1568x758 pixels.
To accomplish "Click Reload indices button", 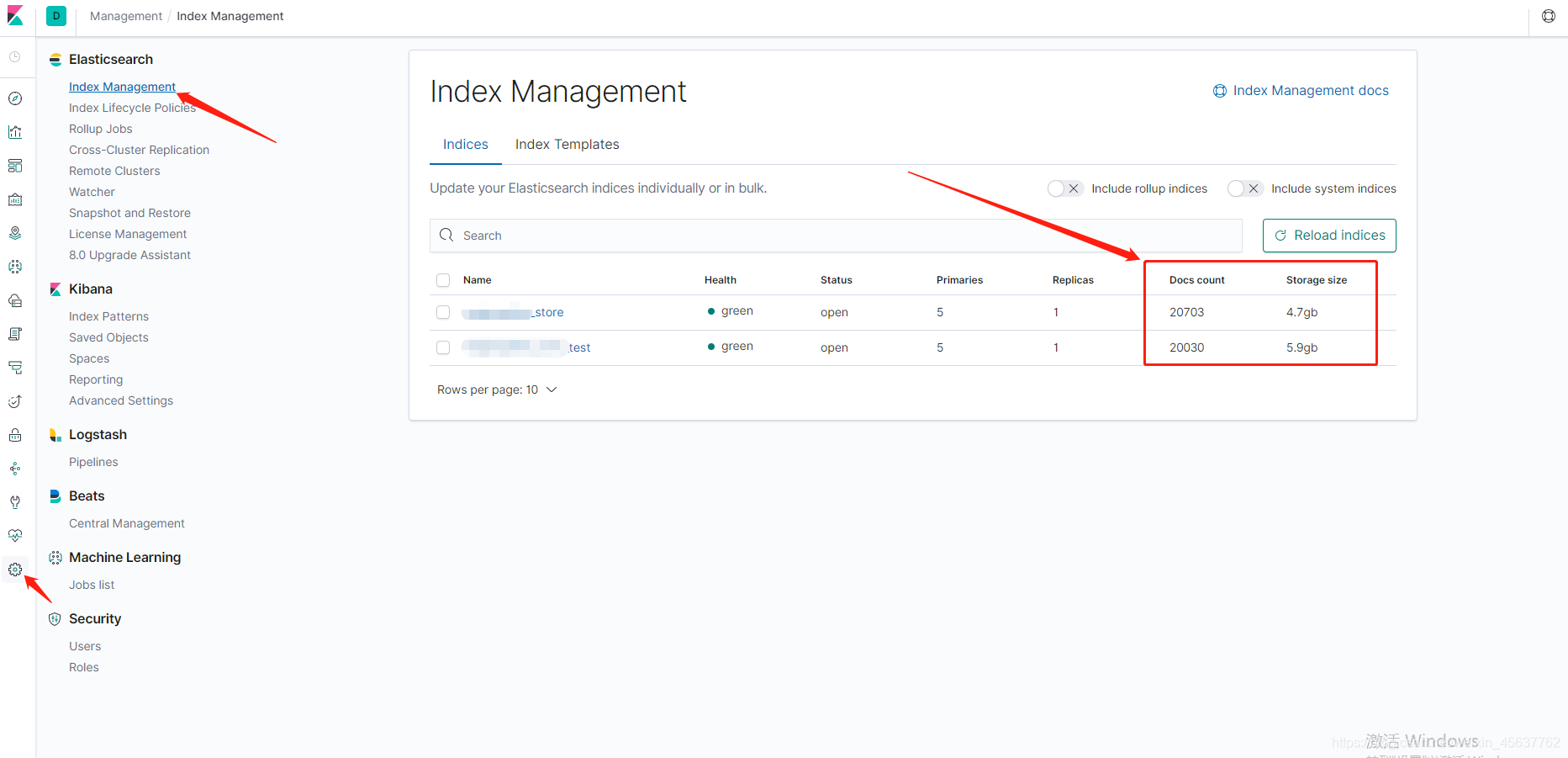I will (1329, 236).
